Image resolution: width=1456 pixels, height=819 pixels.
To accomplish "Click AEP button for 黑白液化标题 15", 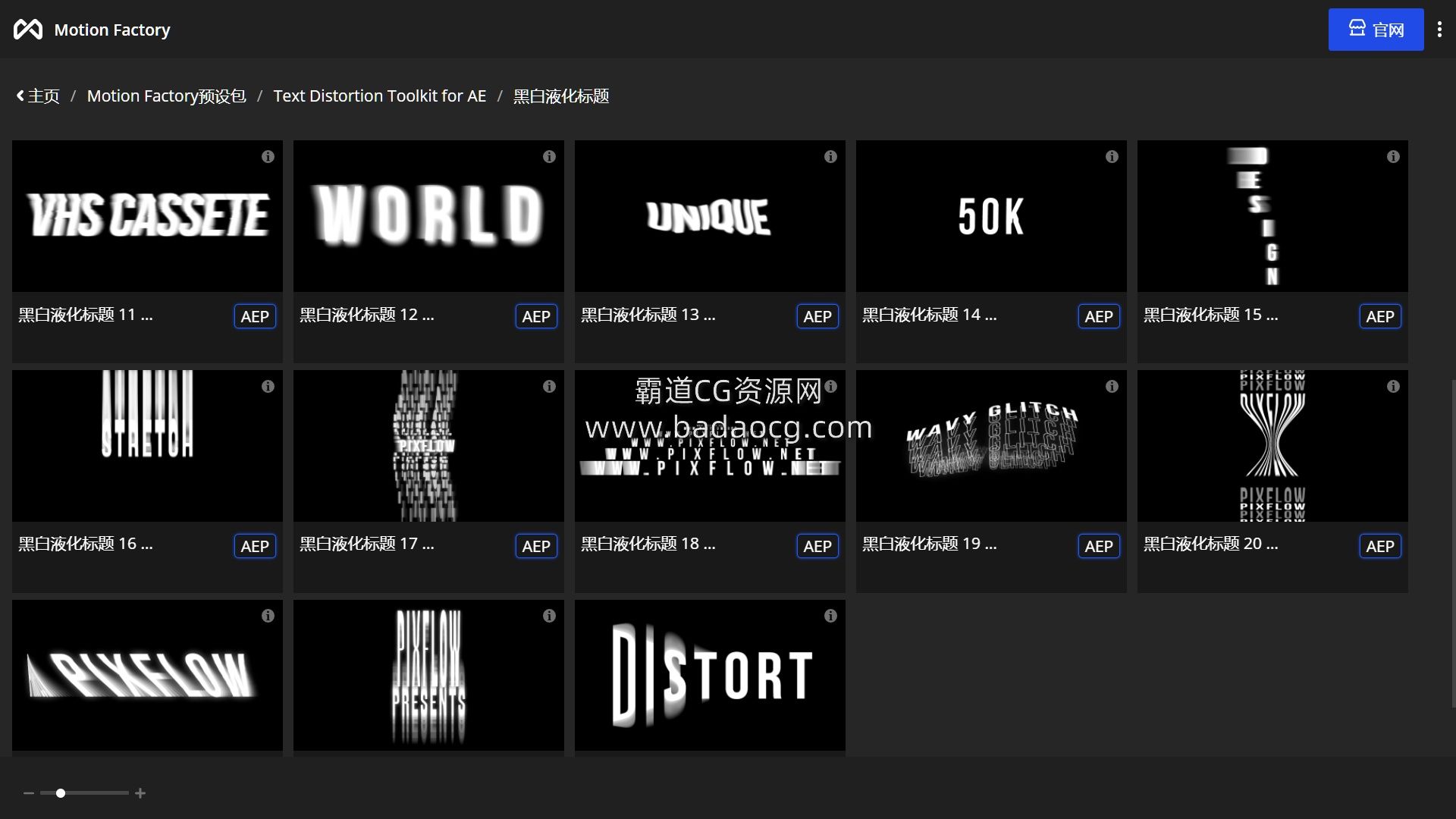I will tap(1380, 316).
